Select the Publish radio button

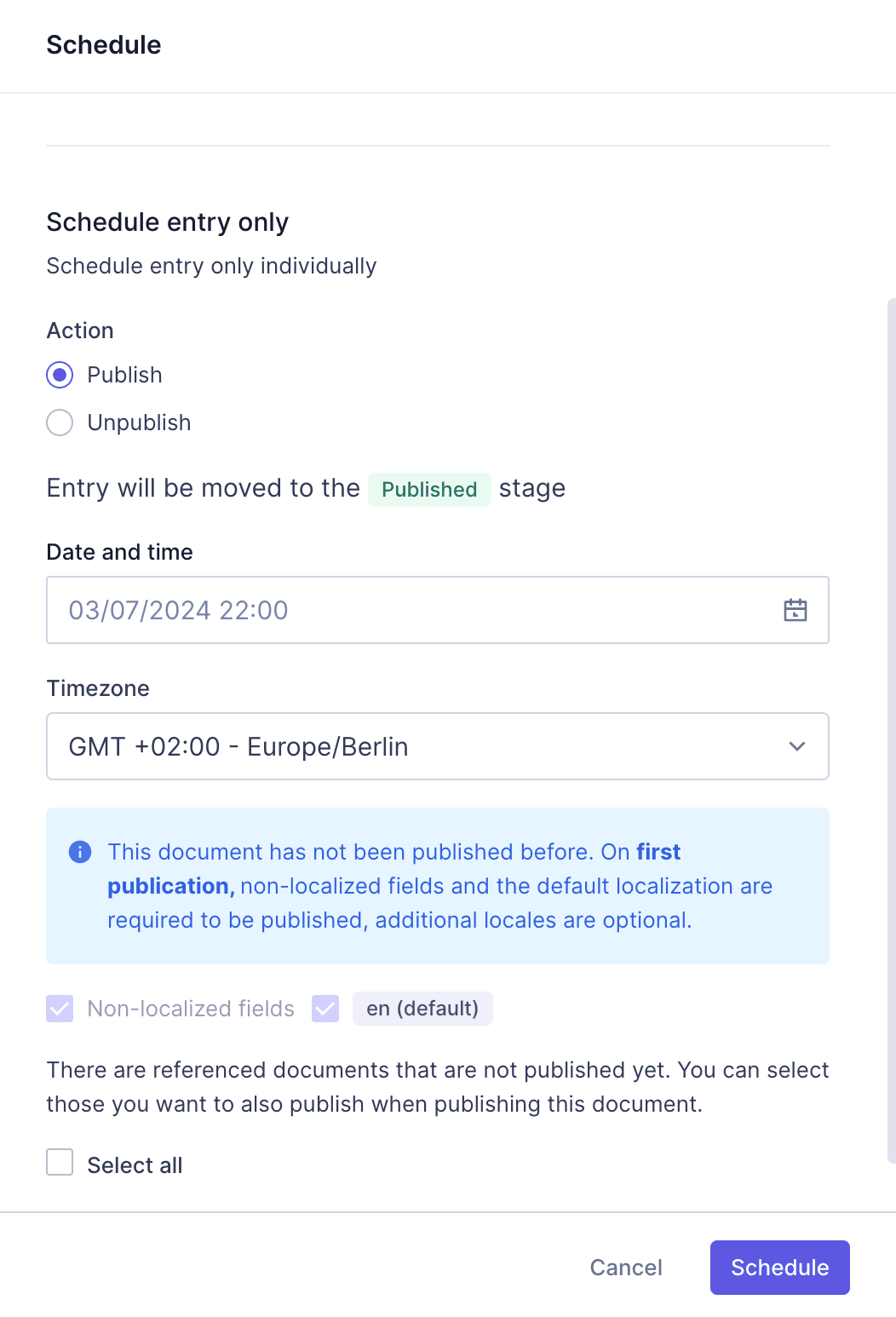click(x=60, y=375)
